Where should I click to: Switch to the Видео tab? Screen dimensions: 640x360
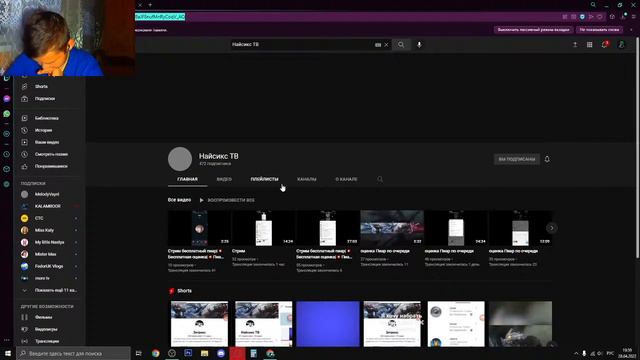[224, 179]
